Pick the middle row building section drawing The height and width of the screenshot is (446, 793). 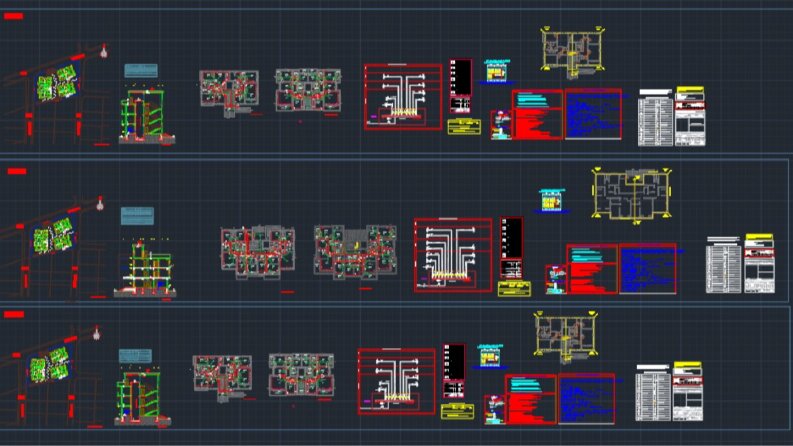pyautogui.click(x=145, y=268)
